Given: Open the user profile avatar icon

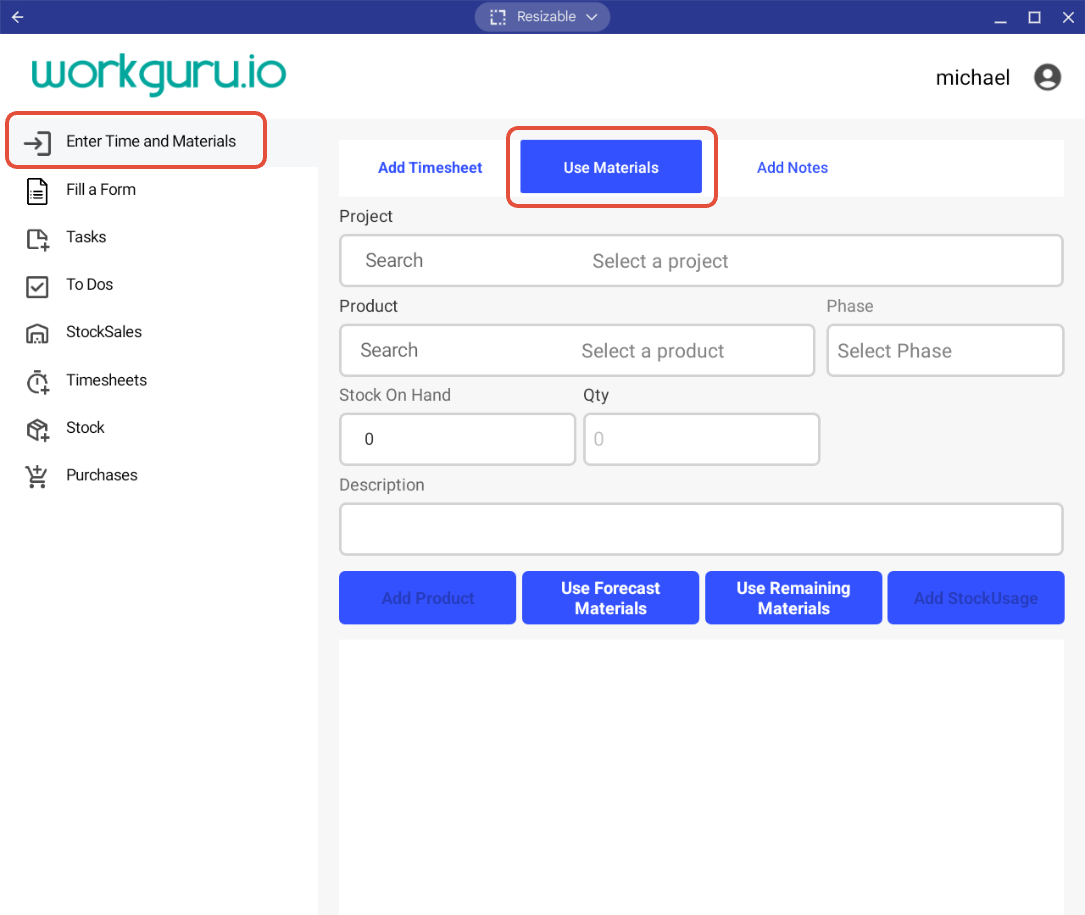Looking at the screenshot, I should 1047,77.
